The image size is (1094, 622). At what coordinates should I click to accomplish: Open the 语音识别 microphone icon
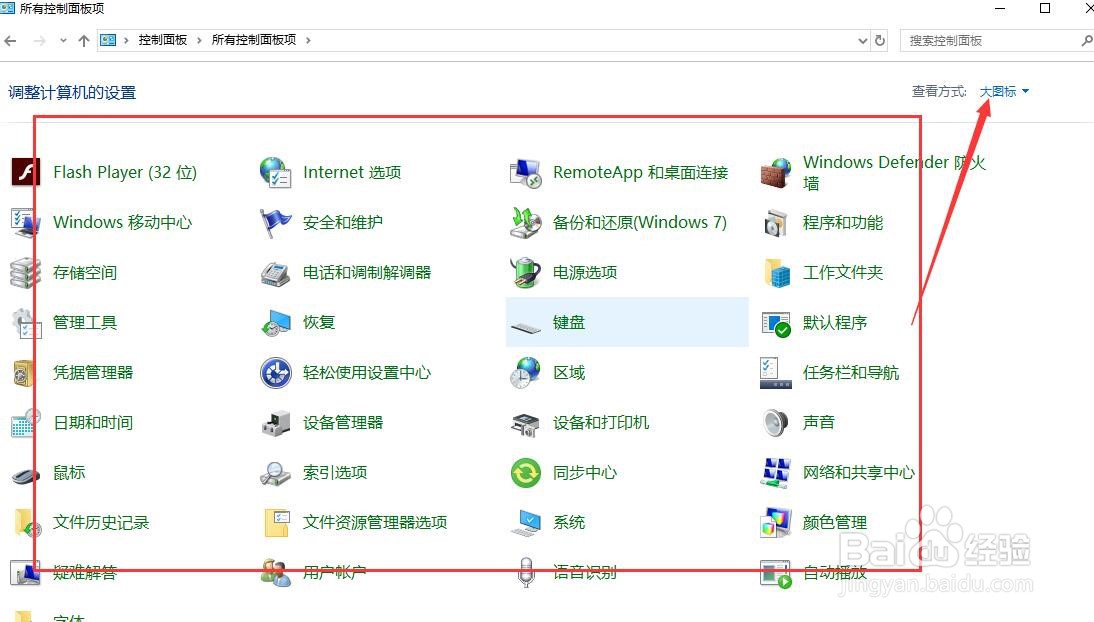pos(526,572)
